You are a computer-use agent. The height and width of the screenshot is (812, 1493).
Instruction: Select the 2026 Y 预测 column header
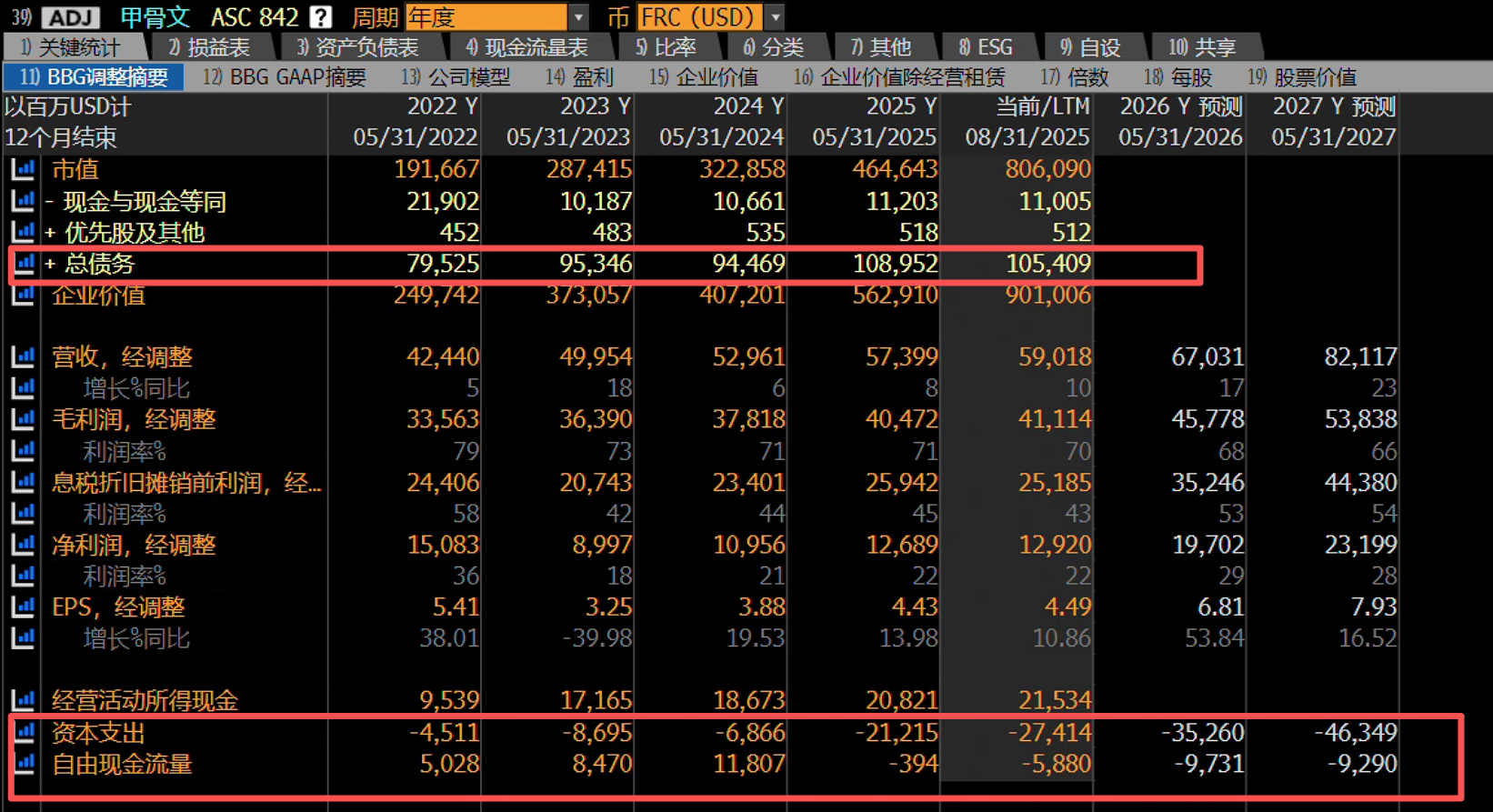click(x=1179, y=106)
